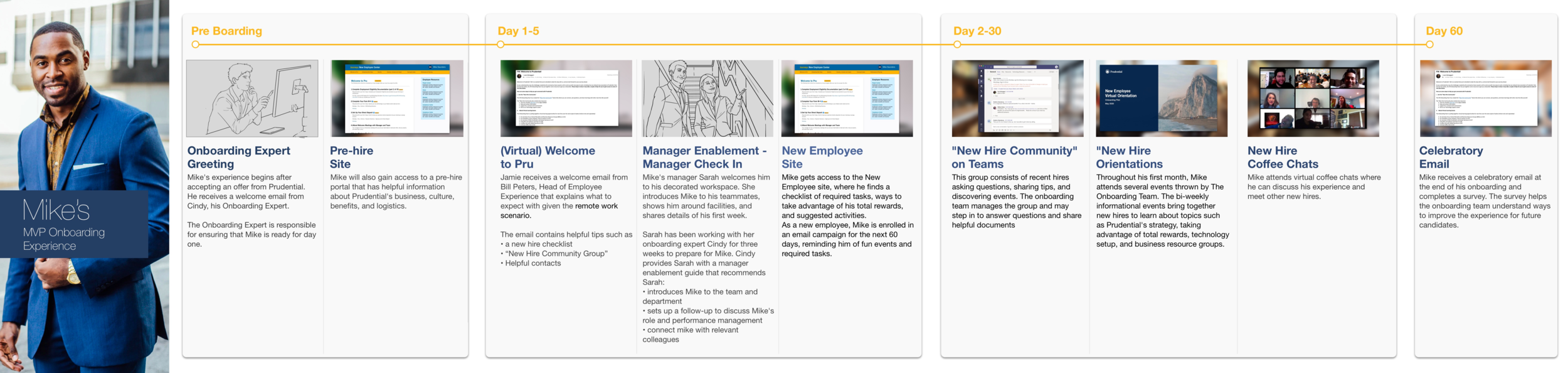Click the '• "New Hire Community Group"' bullet
The image size is (1568, 373).
pyautogui.click(x=554, y=254)
